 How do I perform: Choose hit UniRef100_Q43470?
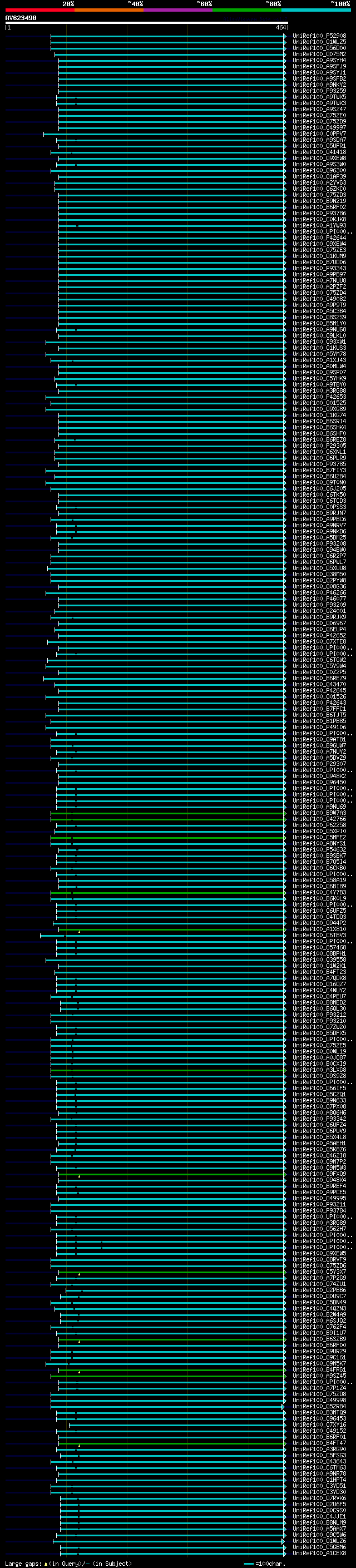click(319, 685)
